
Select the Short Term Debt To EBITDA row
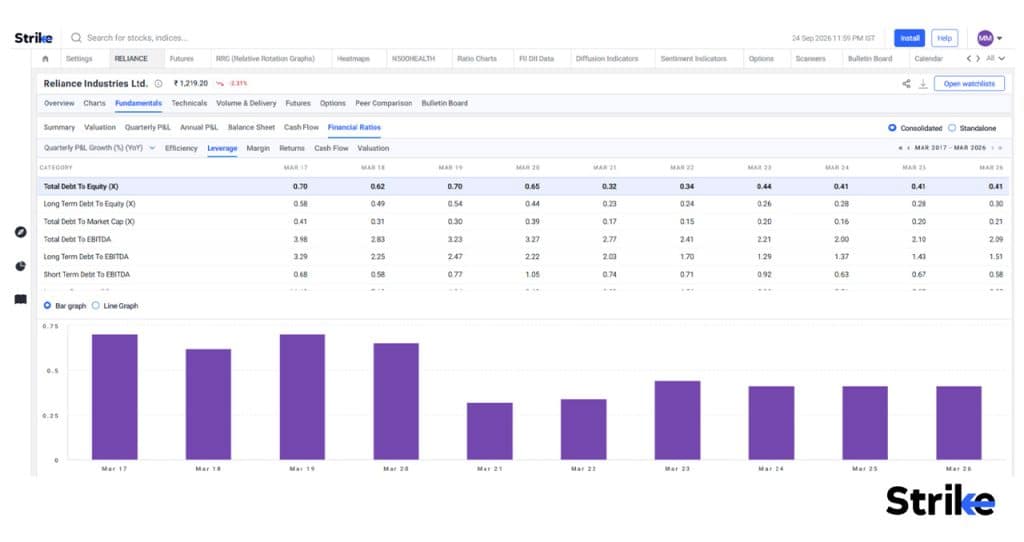pos(523,274)
